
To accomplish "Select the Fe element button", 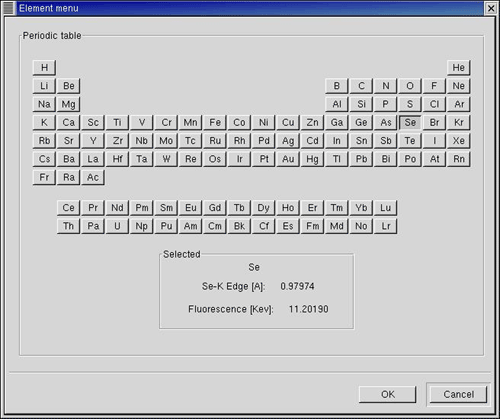I will (x=215, y=123).
